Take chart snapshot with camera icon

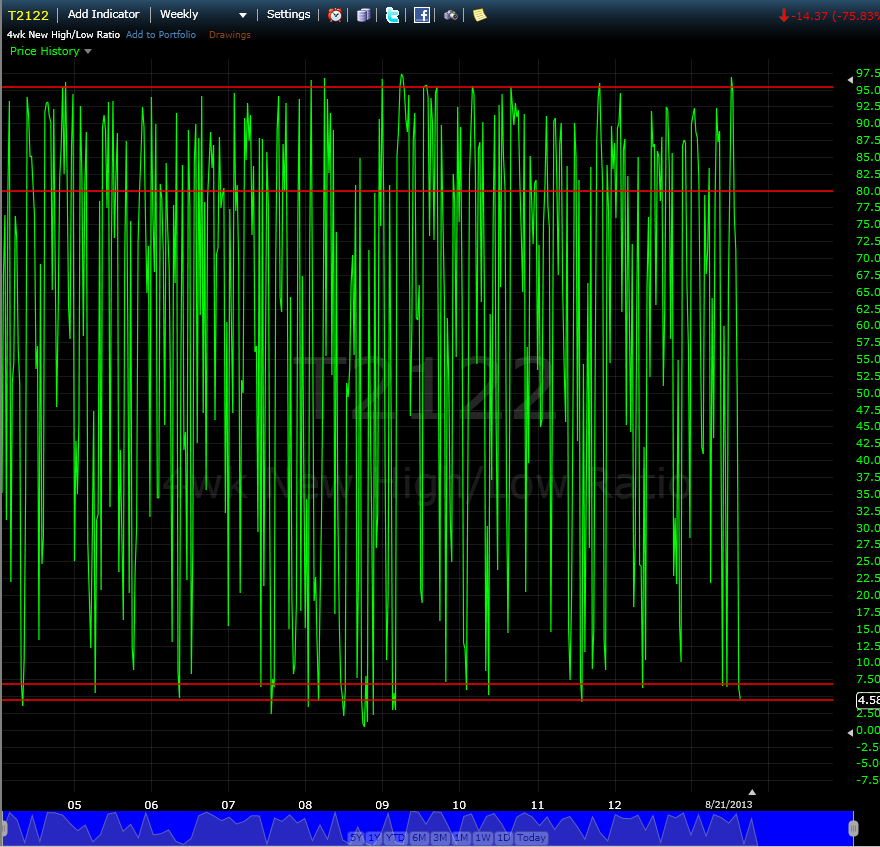click(451, 15)
